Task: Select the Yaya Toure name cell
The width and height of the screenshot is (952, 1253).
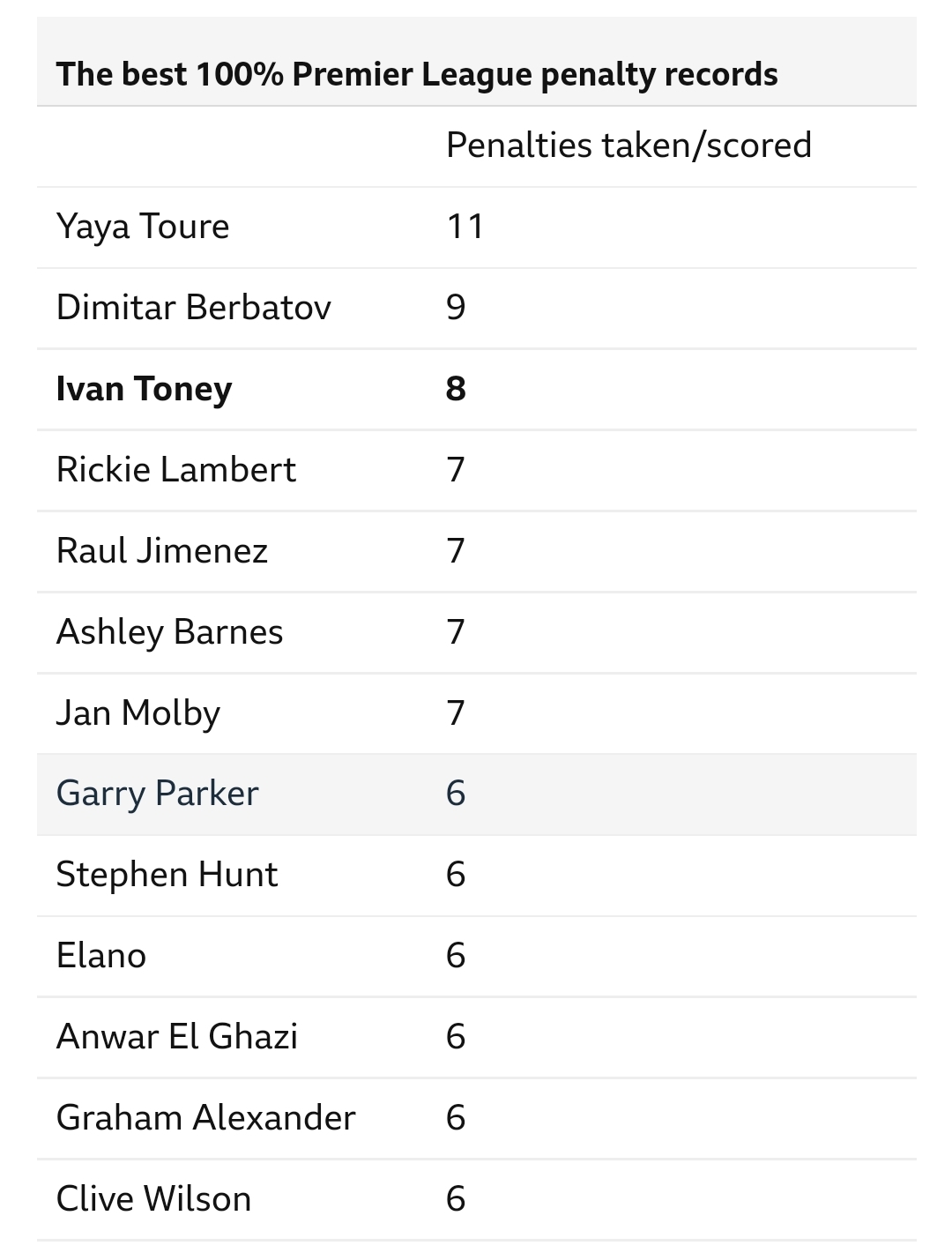Action: (143, 227)
